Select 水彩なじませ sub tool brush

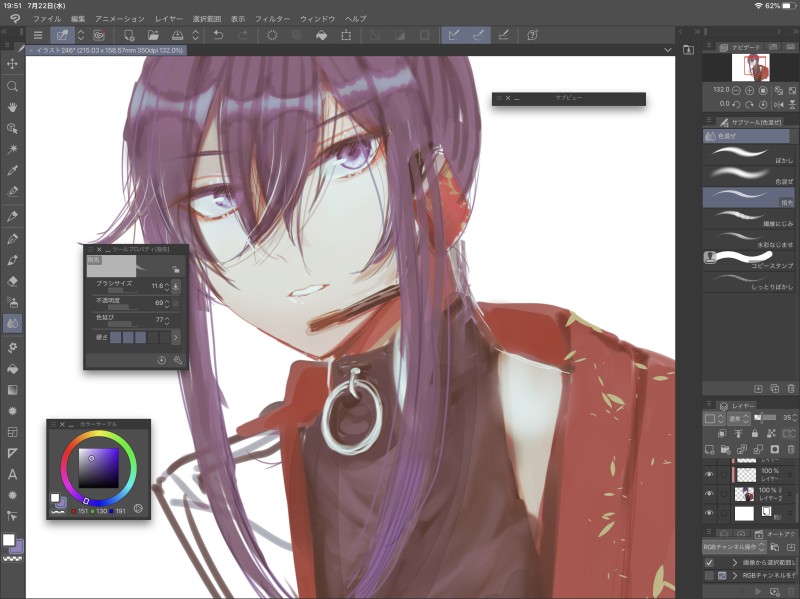(748, 239)
